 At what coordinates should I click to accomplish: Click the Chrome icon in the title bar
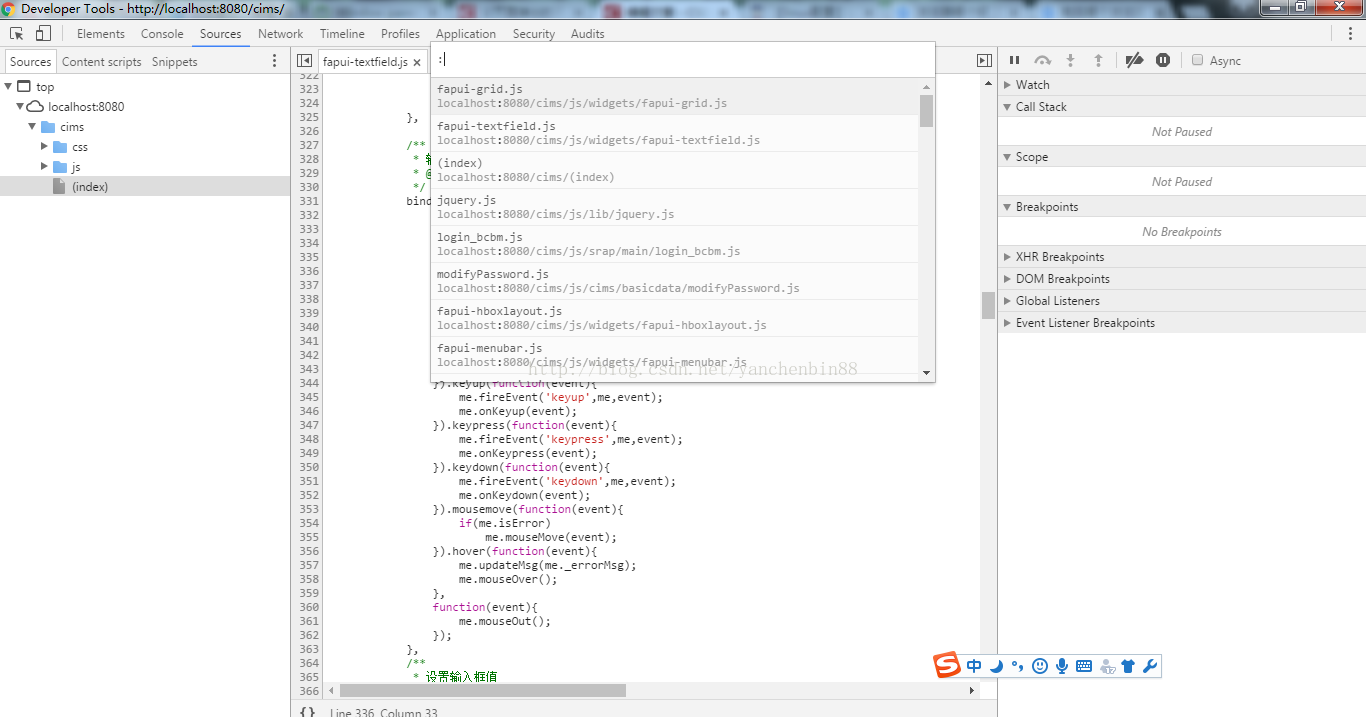(x=8, y=8)
